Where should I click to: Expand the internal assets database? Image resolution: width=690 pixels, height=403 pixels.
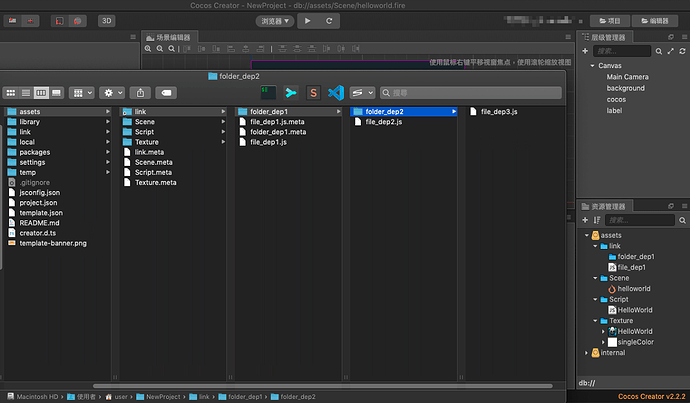587,353
